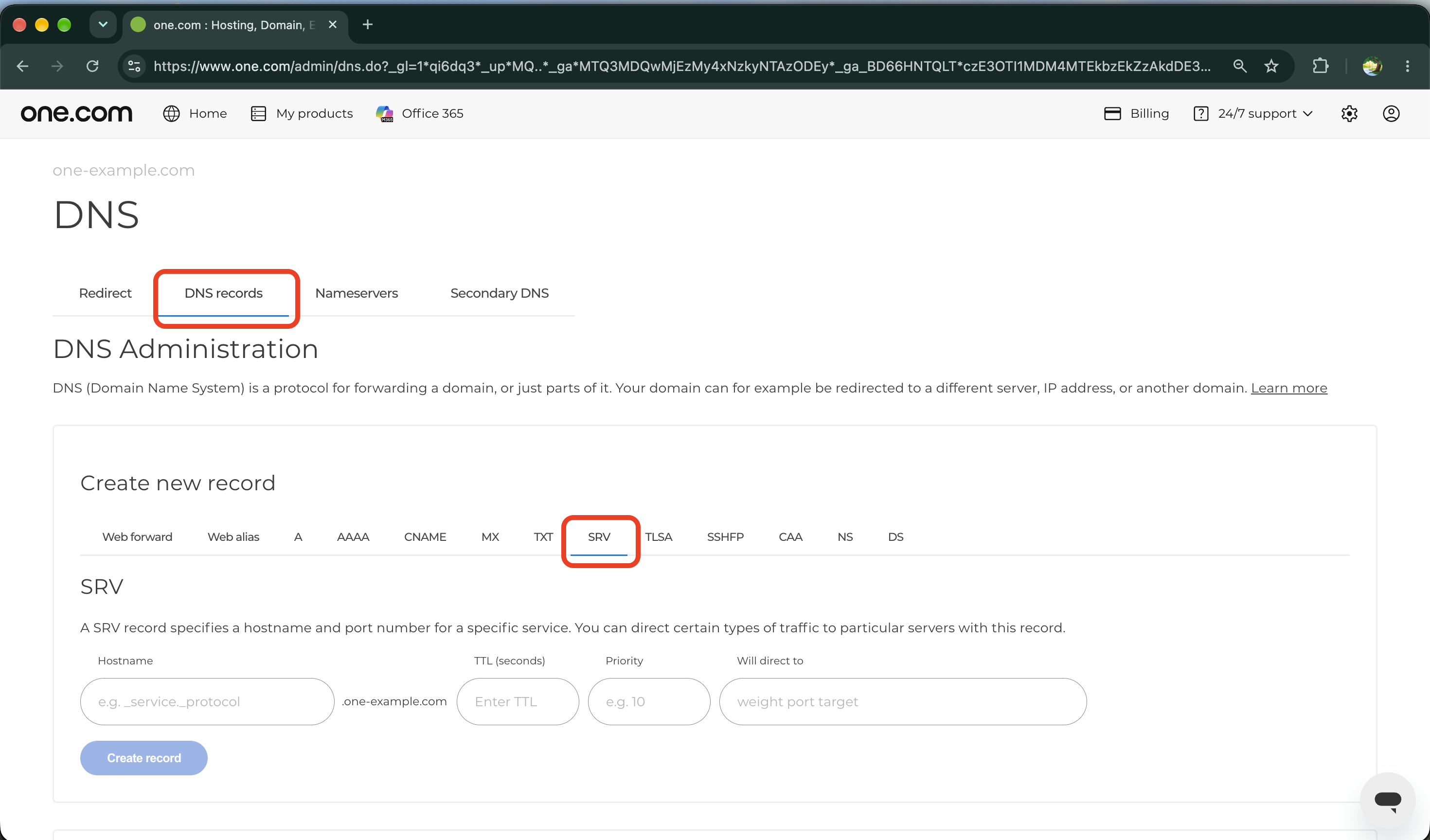Open the browser extensions puzzle icon
This screenshot has height=840, width=1430.
[1321, 67]
